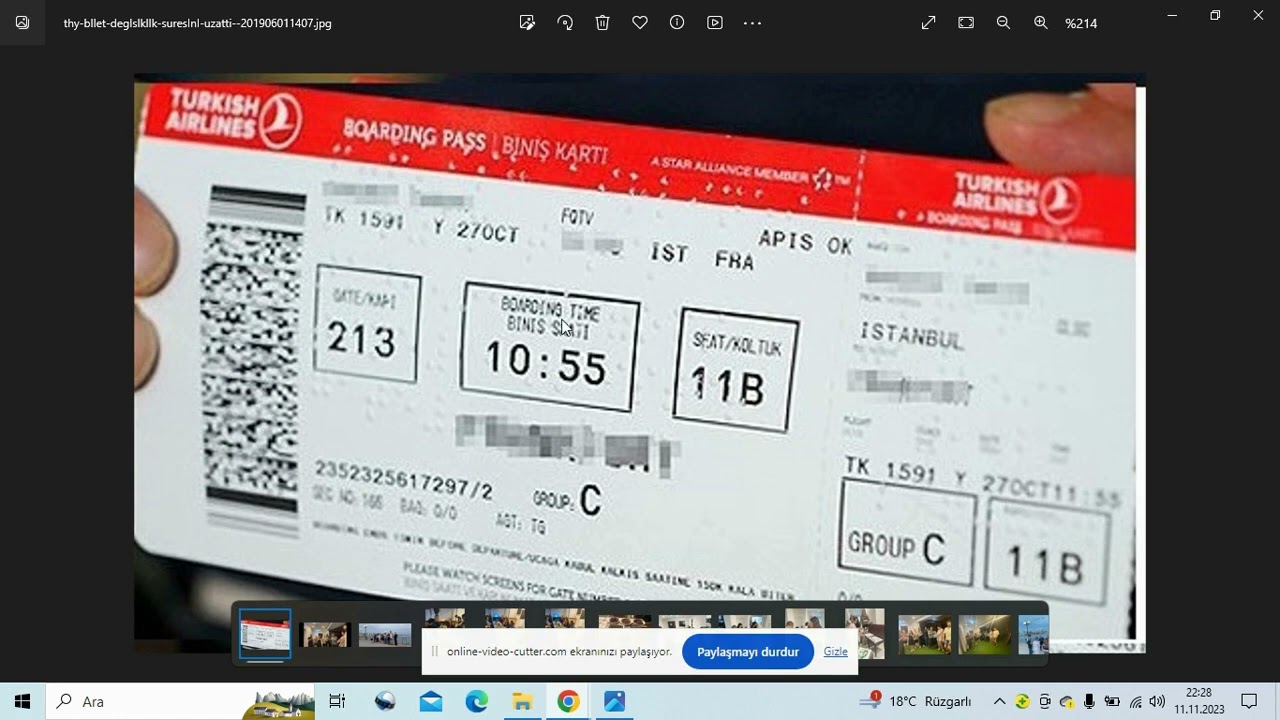Select the third filmstrip thumbnail

point(385,635)
